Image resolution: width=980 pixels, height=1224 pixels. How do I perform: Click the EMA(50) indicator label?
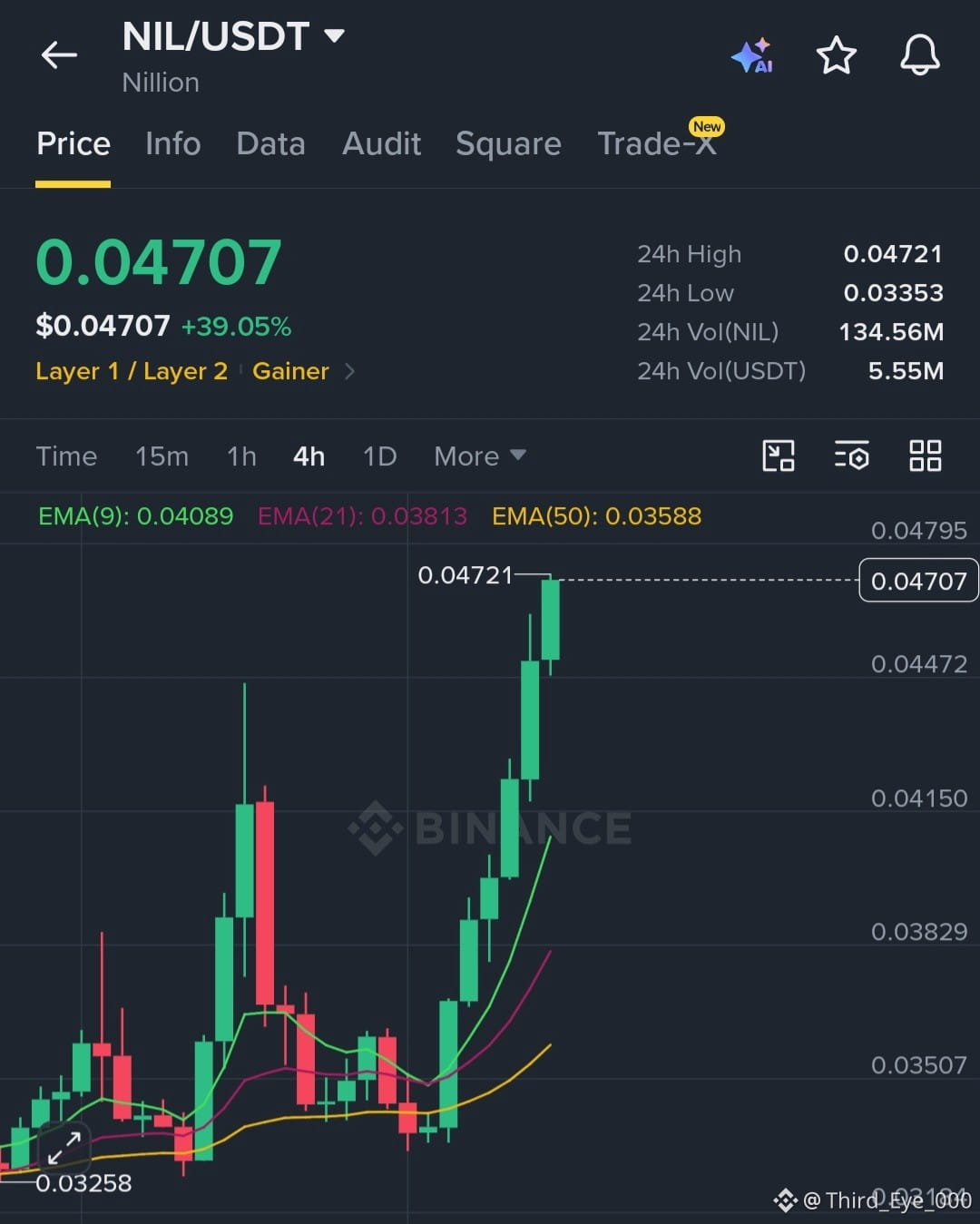(596, 516)
